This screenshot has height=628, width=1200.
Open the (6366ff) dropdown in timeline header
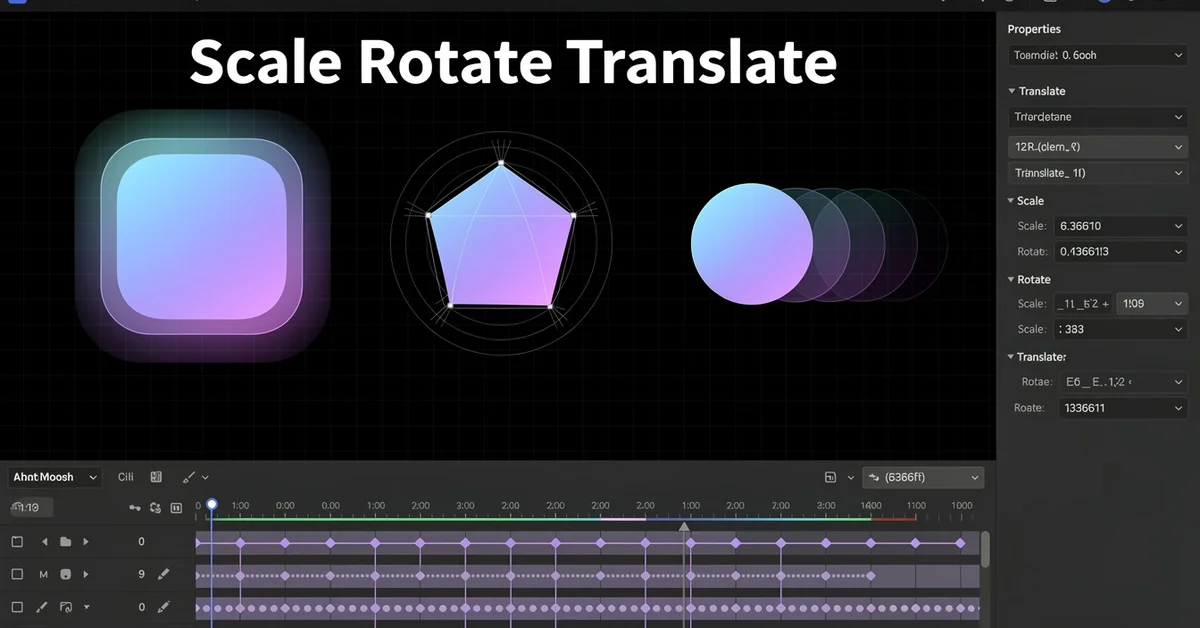point(922,478)
